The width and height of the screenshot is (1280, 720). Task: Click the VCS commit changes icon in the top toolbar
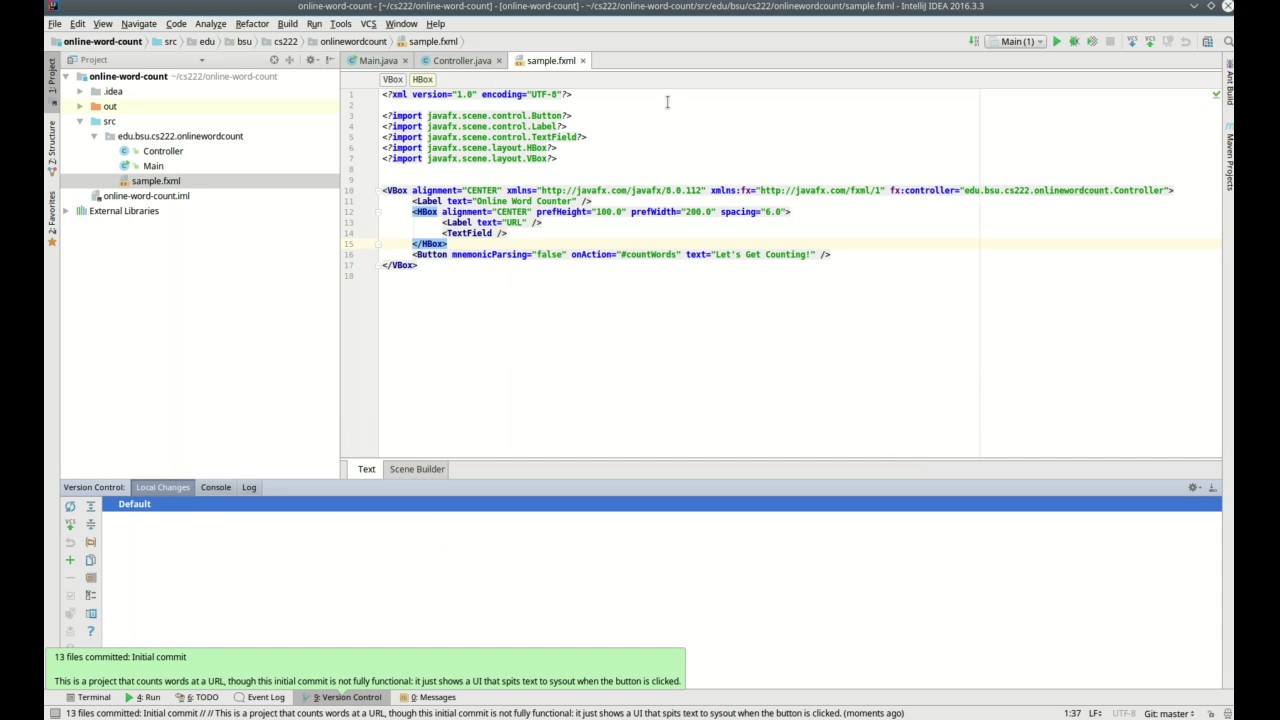tap(1150, 42)
